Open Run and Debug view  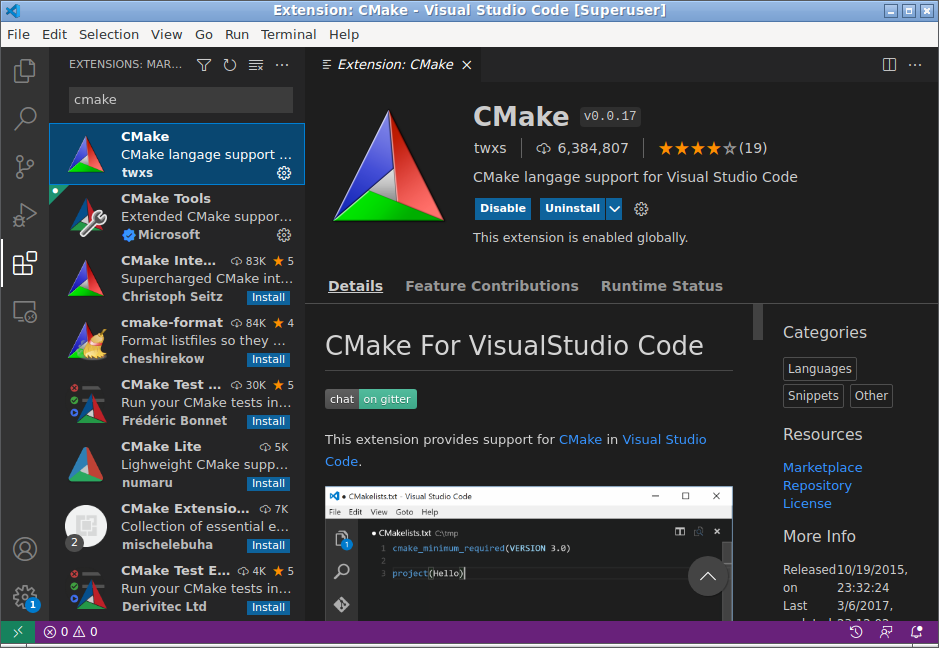pyautogui.click(x=25, y=214)
